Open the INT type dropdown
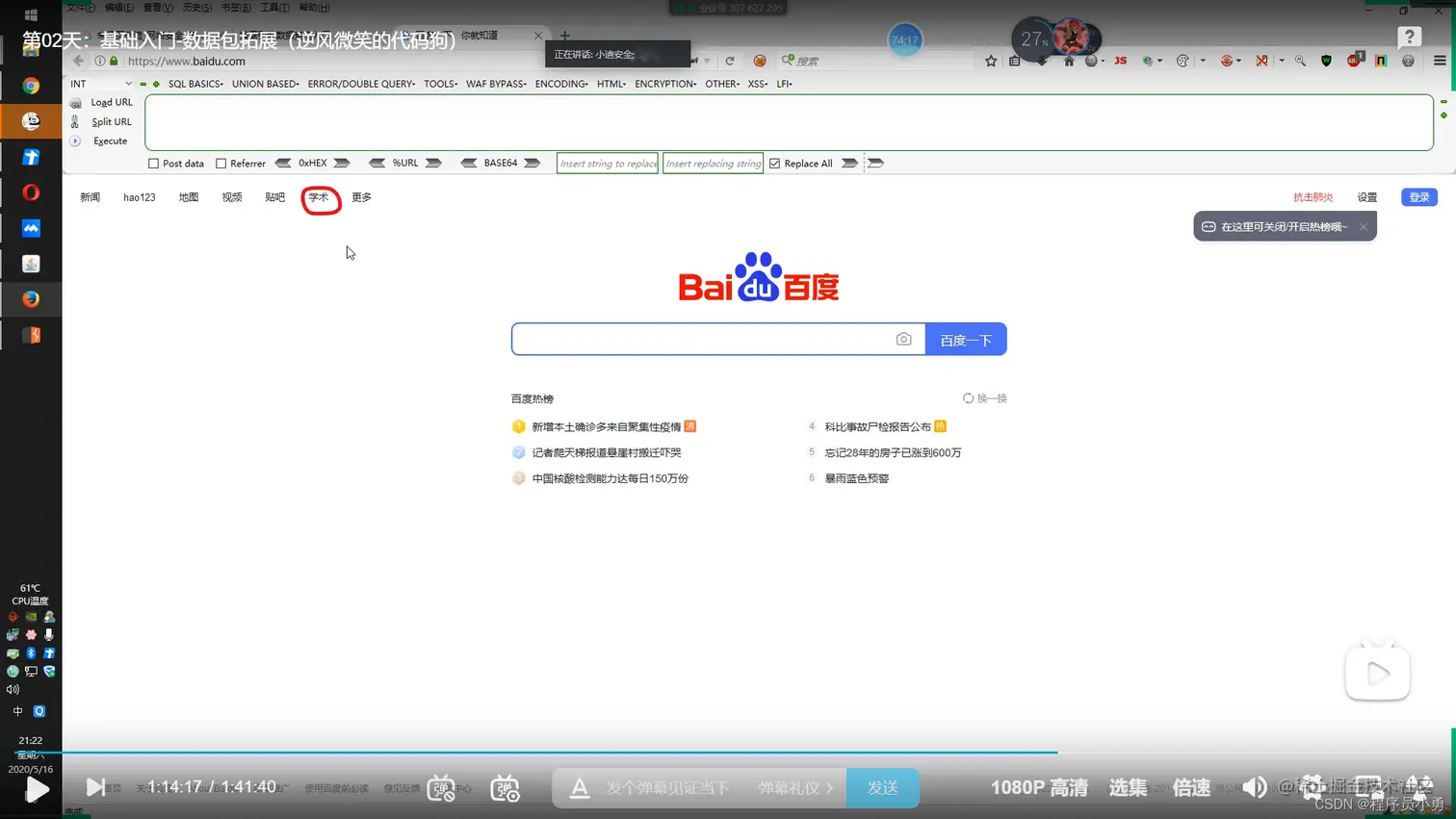 101,84
